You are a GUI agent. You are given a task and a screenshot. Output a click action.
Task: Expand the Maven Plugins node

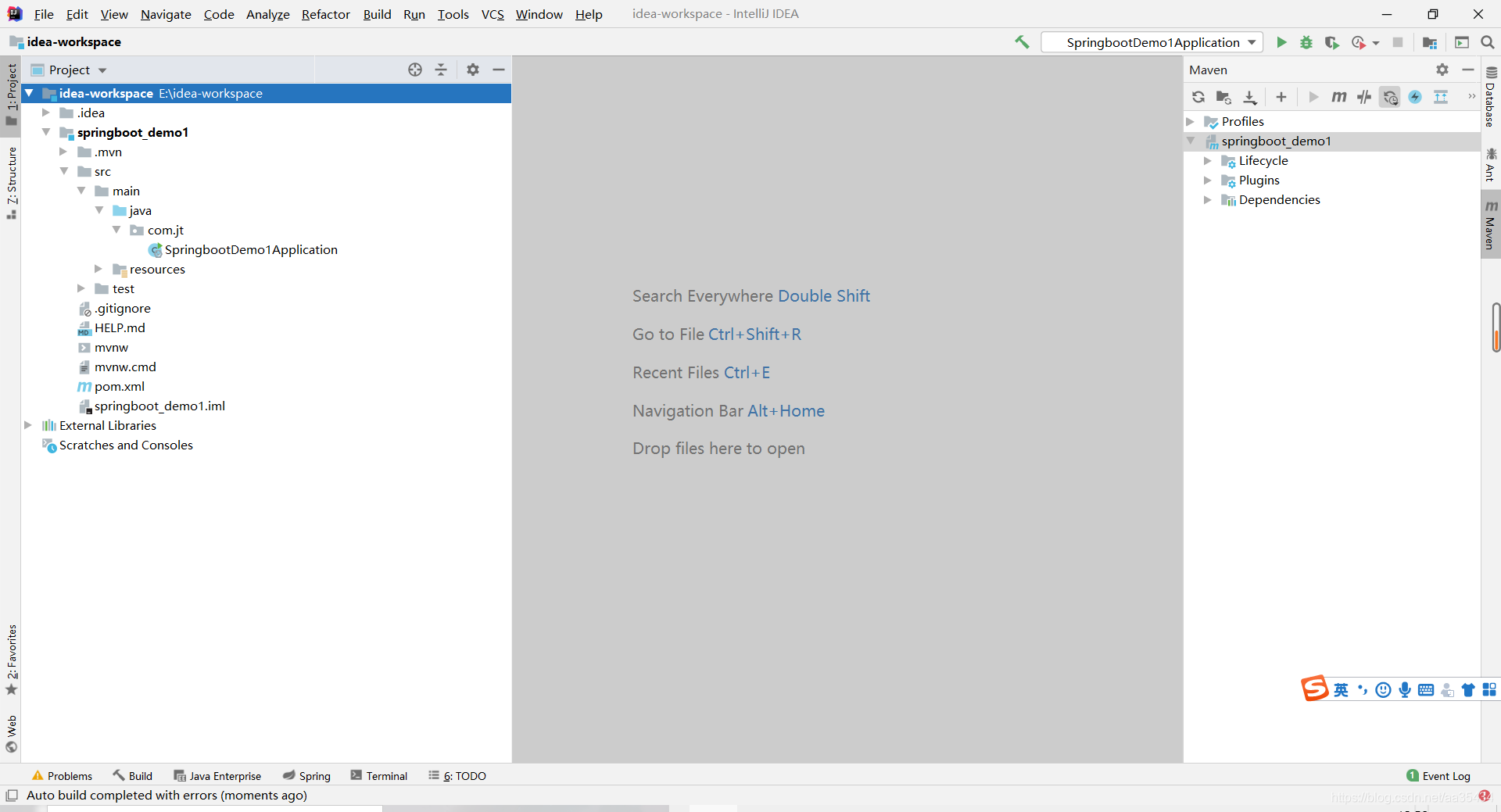click(1207, 180)
